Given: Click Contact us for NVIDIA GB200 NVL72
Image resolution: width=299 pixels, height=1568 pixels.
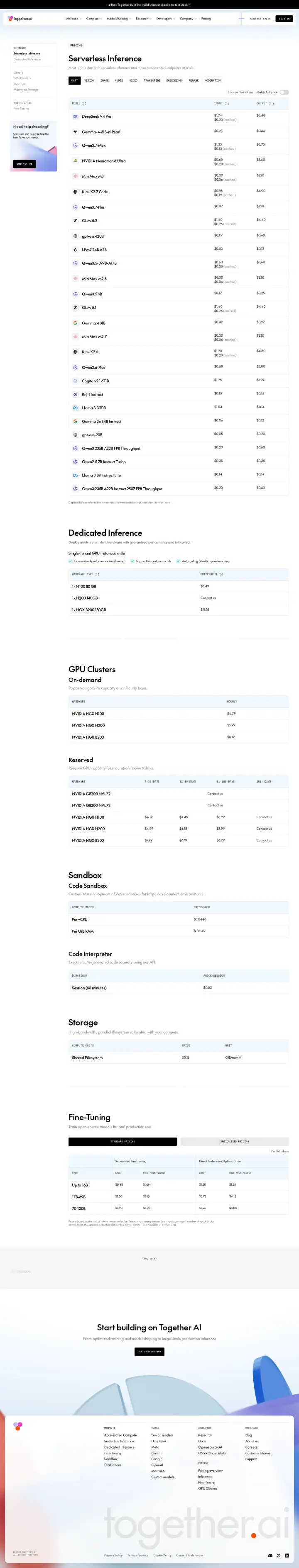Looking at the screenshot, I should point(215,794).
